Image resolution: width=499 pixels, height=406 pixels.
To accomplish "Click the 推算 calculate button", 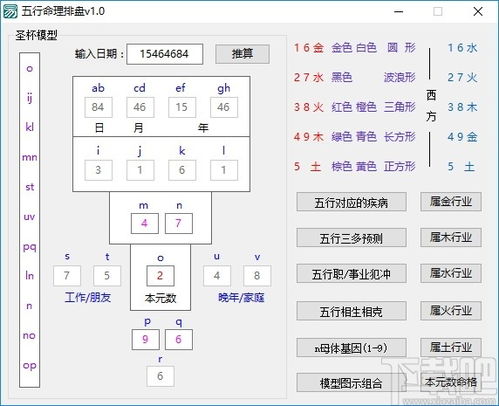I will click(242, 54).
